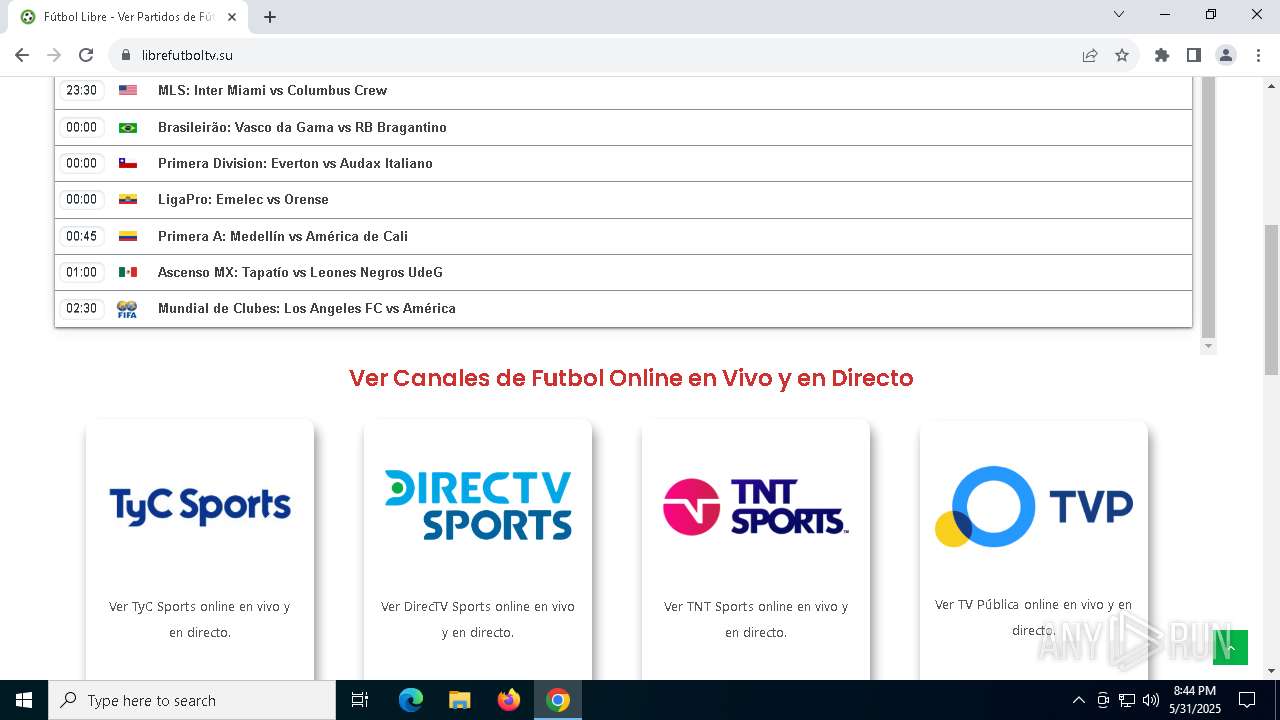Open Ascenso MX: Tapatío vs Leones Negros UdeG
Screen dimensions: 1280x720
tap(300, 272)
